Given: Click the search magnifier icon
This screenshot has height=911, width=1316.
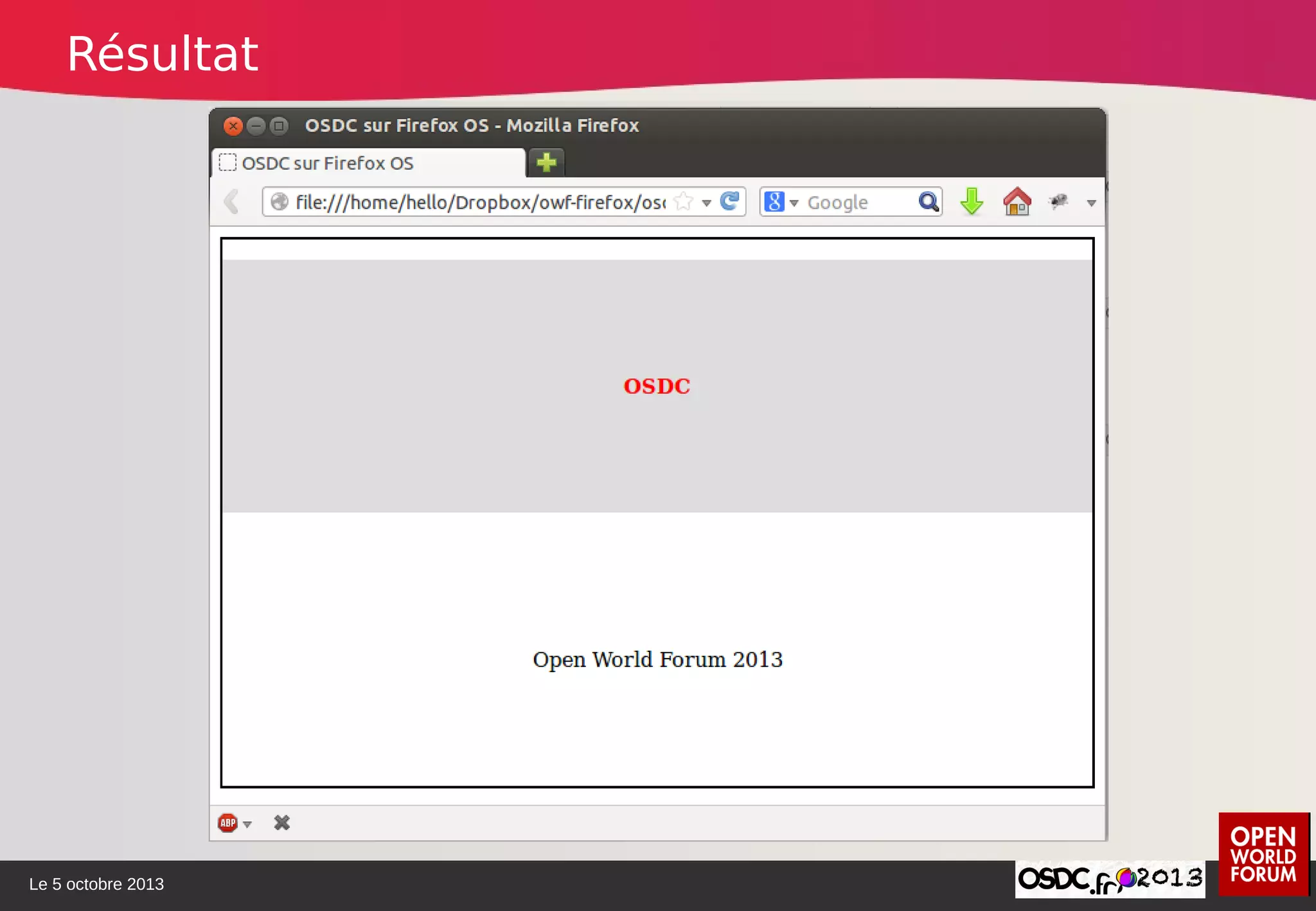Looking at the screenshot, I should (x=929, y=202).
